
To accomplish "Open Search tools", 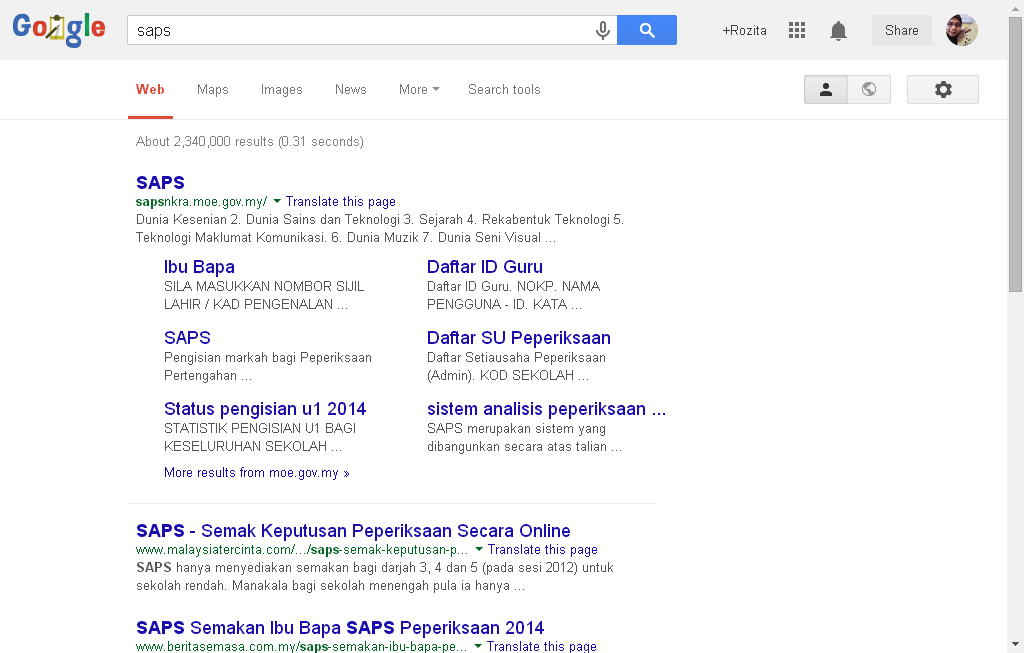I will tap(504, 89).
